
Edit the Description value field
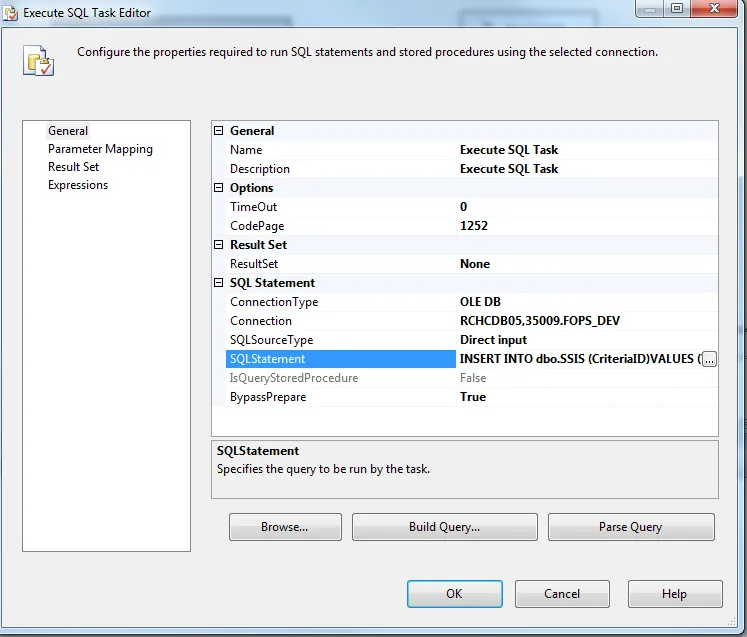click(587, 169)
